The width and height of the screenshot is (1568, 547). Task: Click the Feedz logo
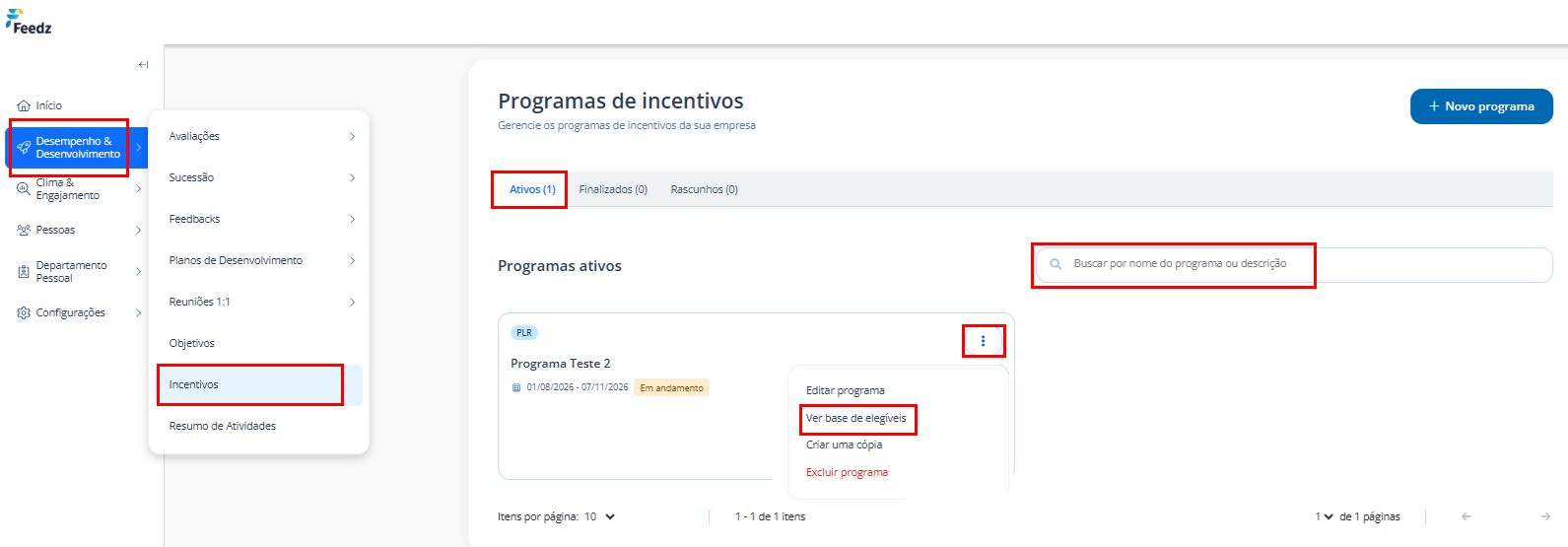pyautogui.click(x=29, y=23)
